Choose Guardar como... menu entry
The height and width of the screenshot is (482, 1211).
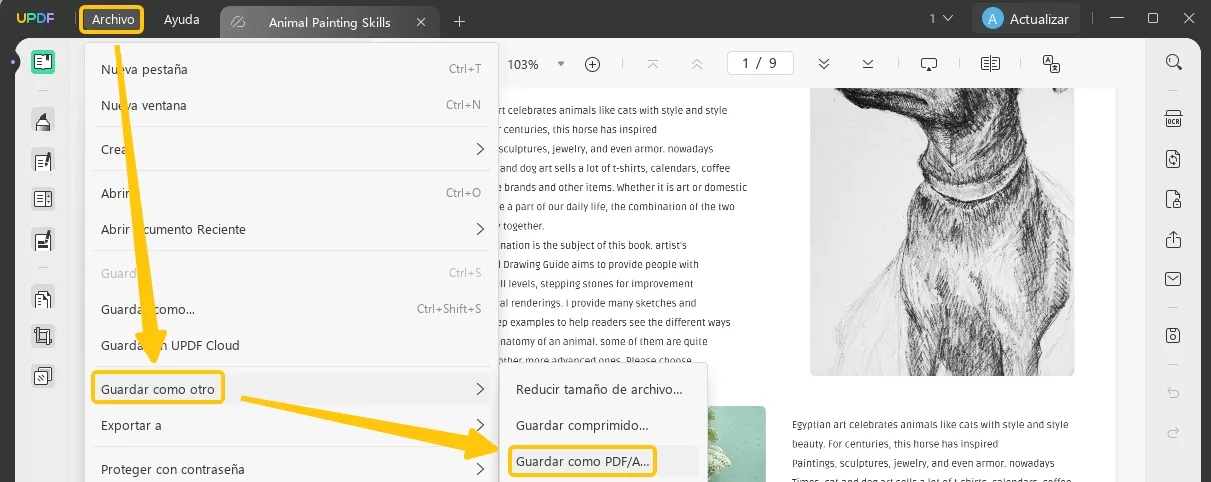(x=290, y=309)
